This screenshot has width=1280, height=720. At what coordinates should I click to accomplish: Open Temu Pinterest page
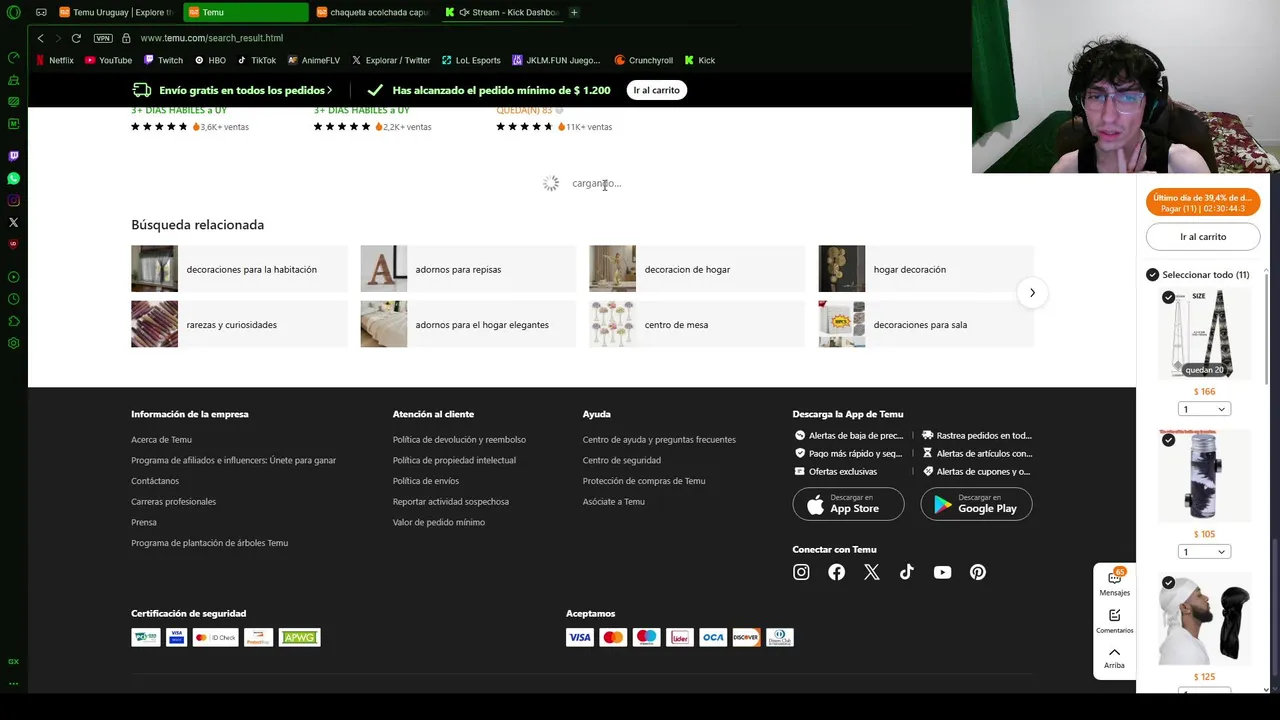click(x=978, y=572)
